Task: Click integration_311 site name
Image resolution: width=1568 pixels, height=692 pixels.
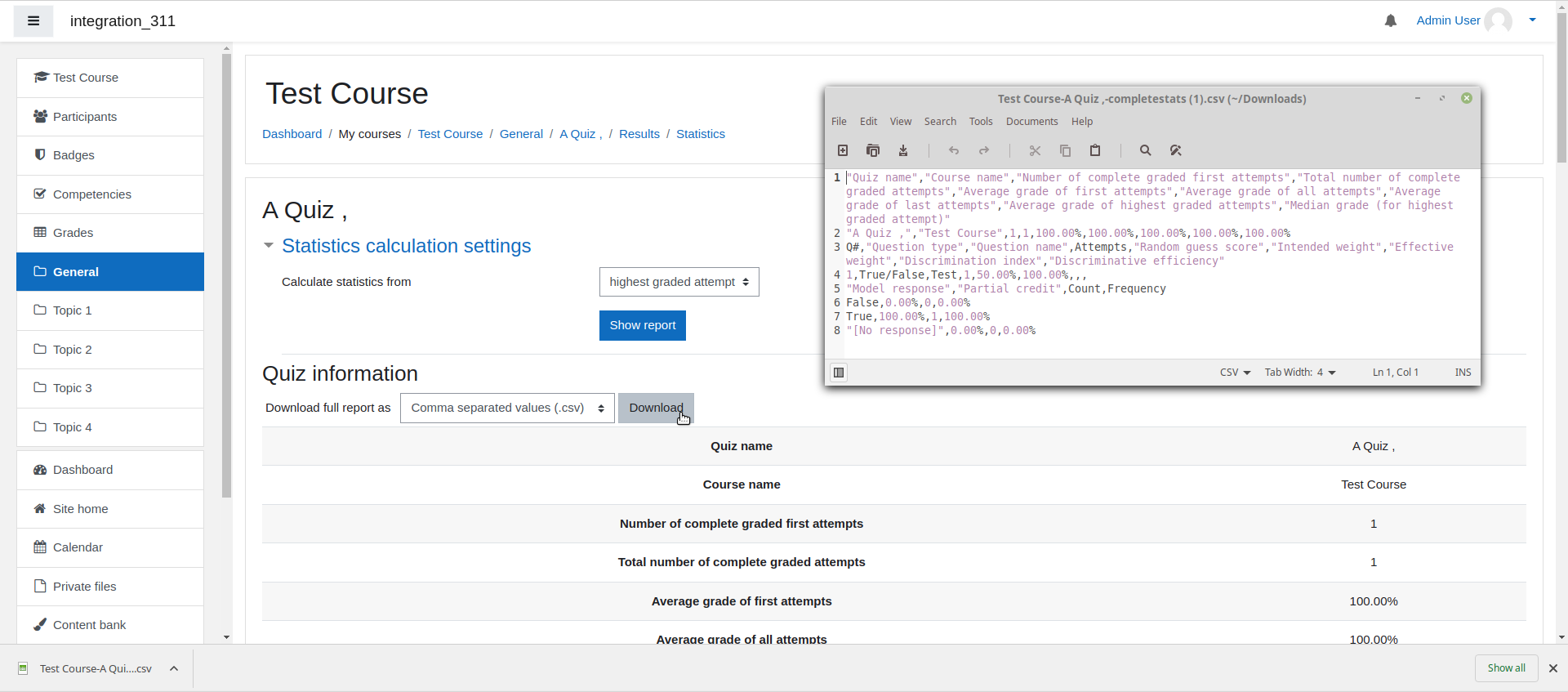Action: (x=122, y=21)
